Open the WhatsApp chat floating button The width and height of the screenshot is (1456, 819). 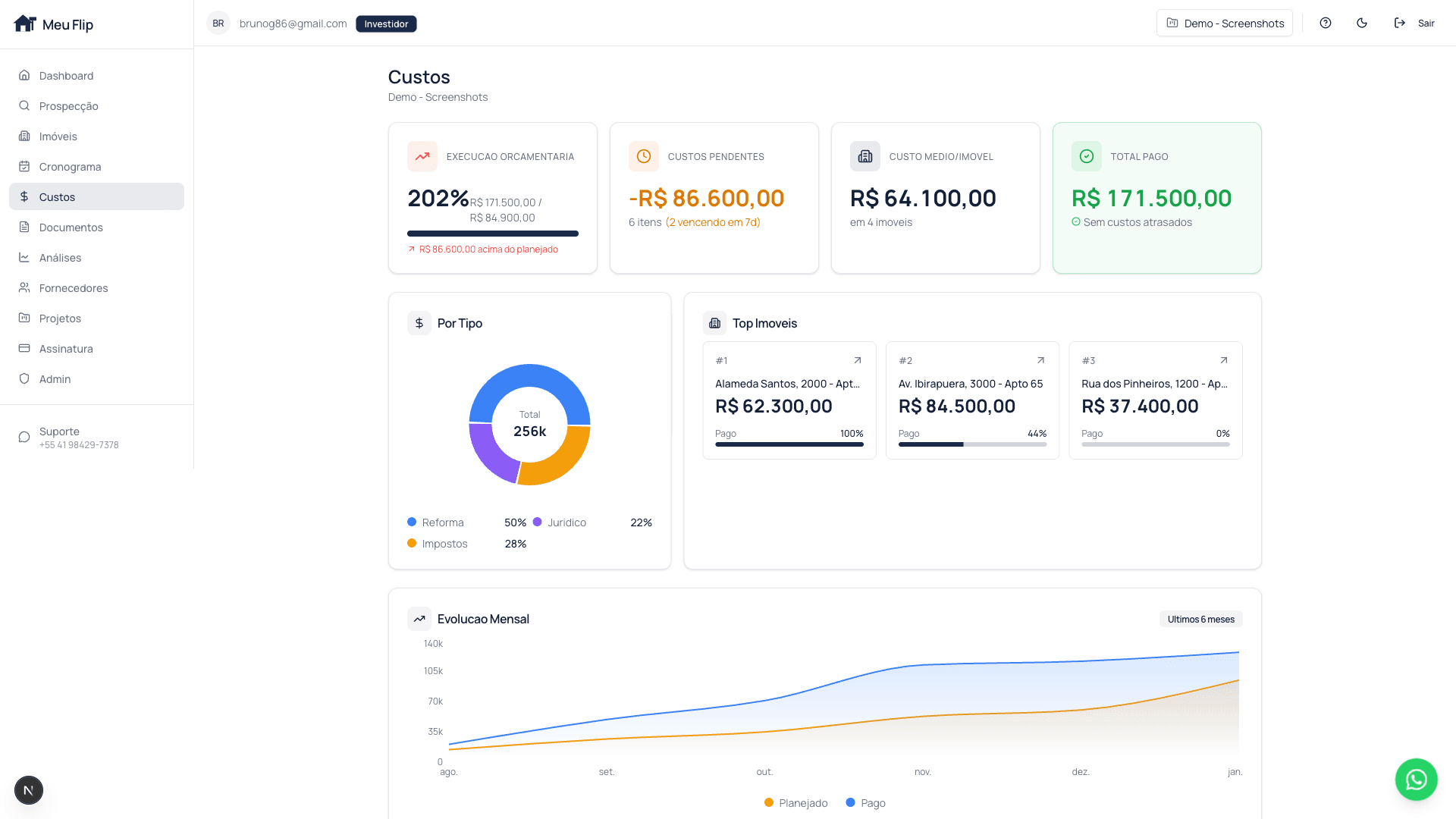click(1416, 780)
